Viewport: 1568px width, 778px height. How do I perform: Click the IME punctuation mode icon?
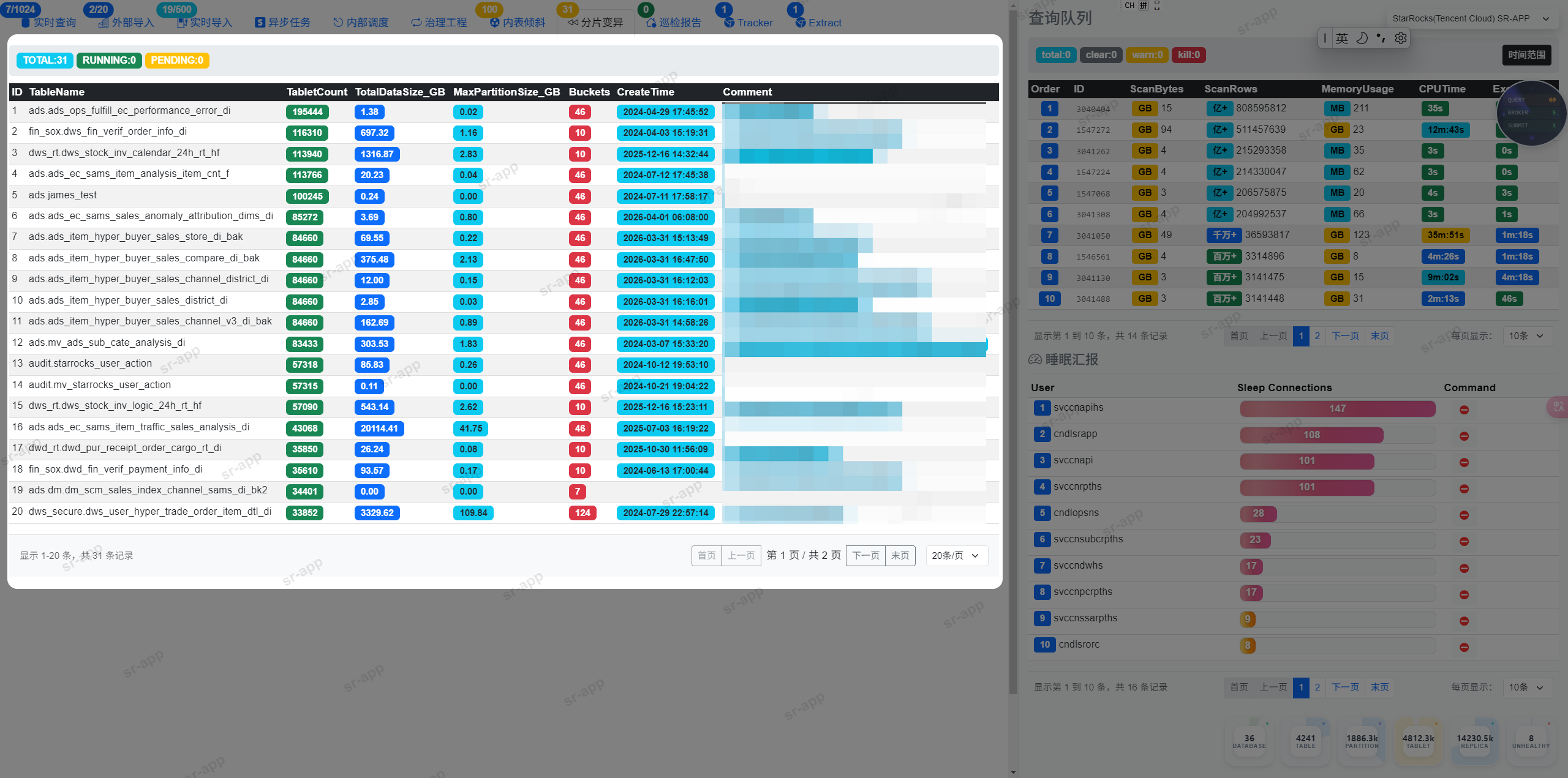[1381, 38]
